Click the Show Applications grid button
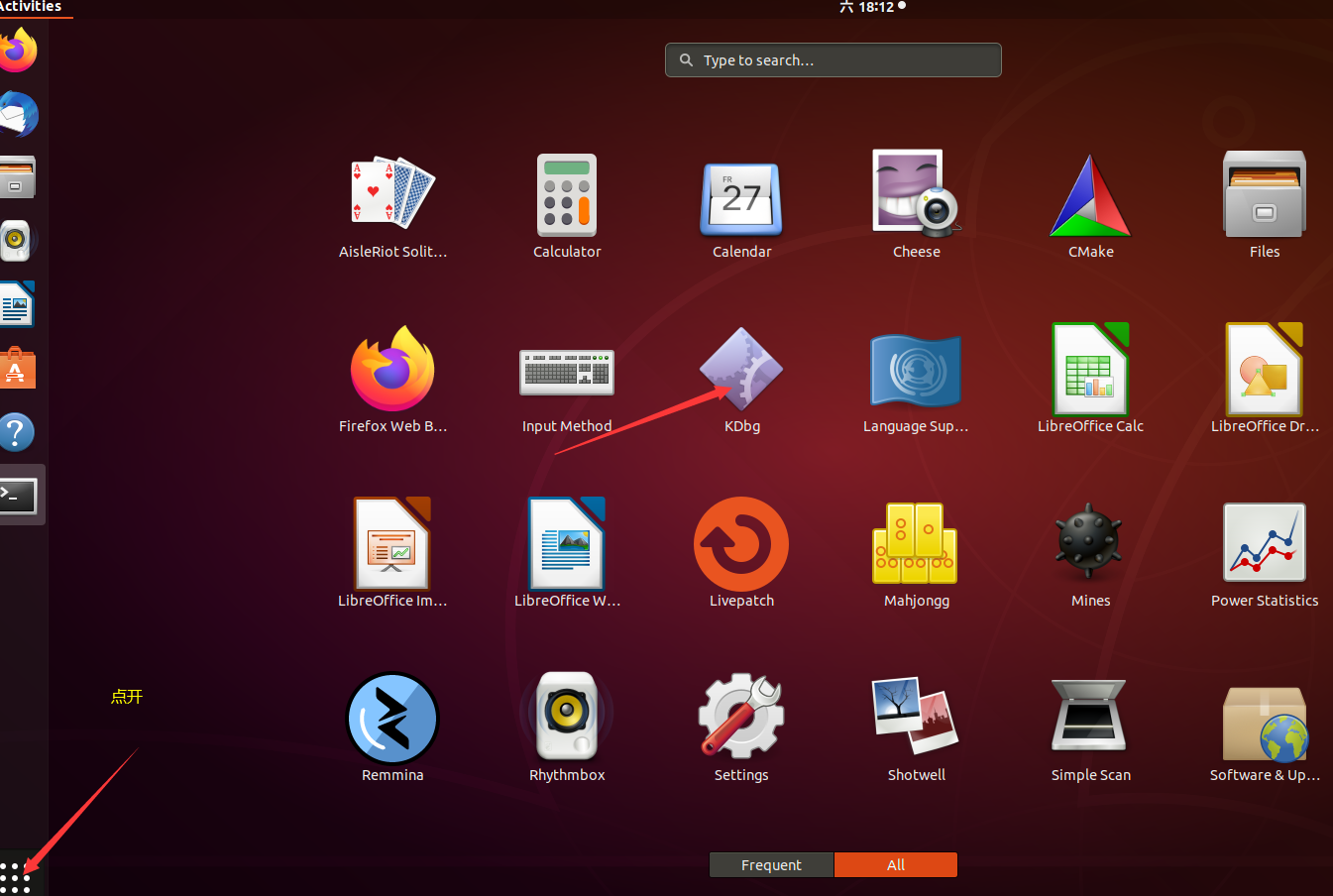1333x896 pixels. click(17, 876)
